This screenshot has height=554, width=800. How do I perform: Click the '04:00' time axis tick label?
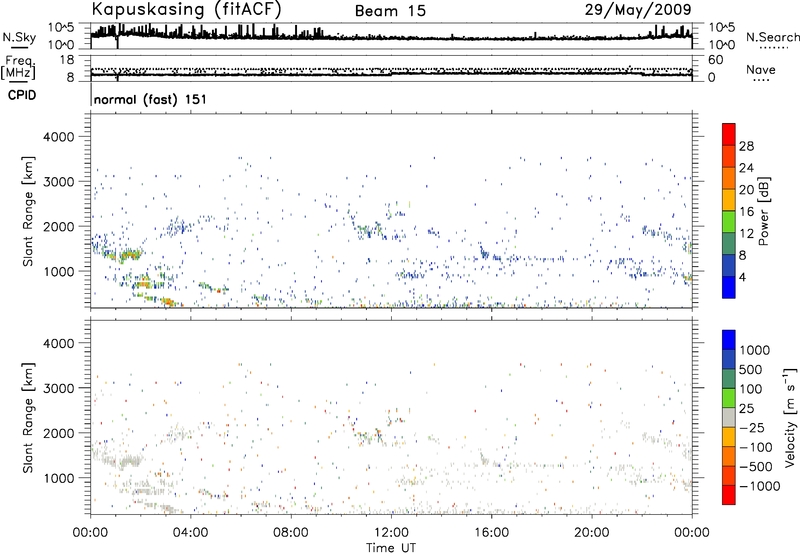(x=190, y=533)
